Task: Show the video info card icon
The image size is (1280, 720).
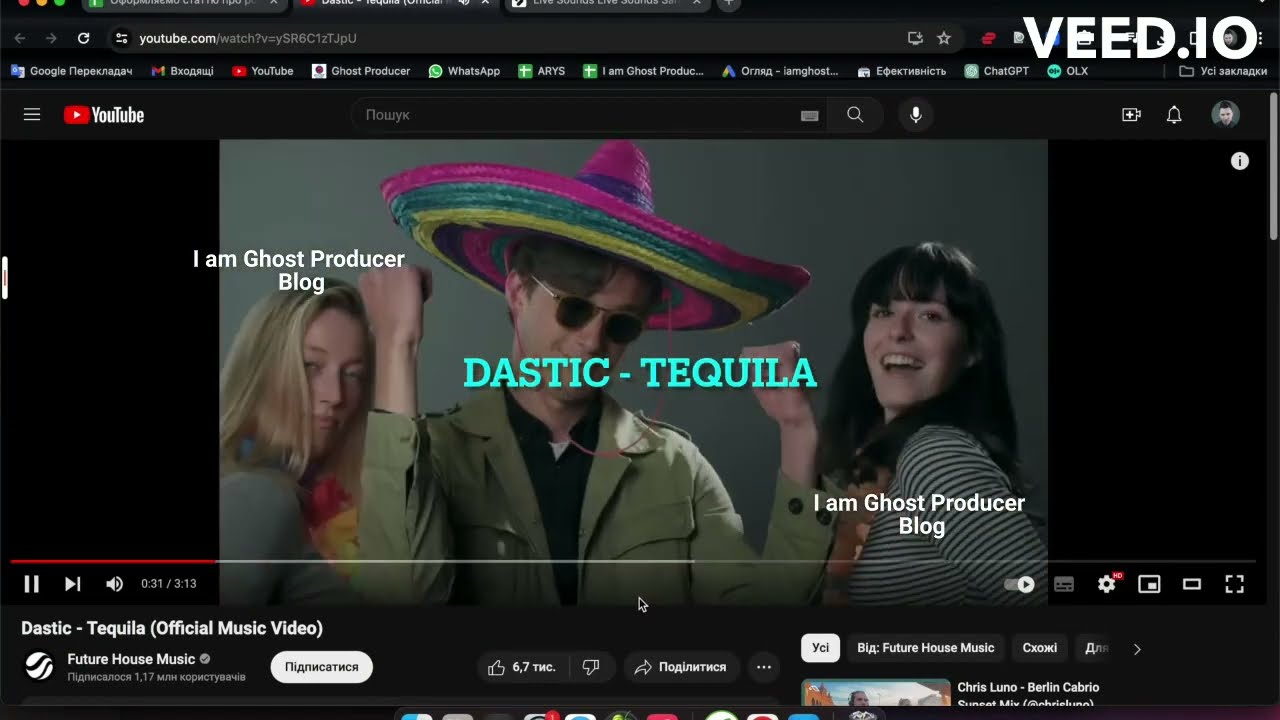Action: pyautogui.click(x=1239, y=161)
